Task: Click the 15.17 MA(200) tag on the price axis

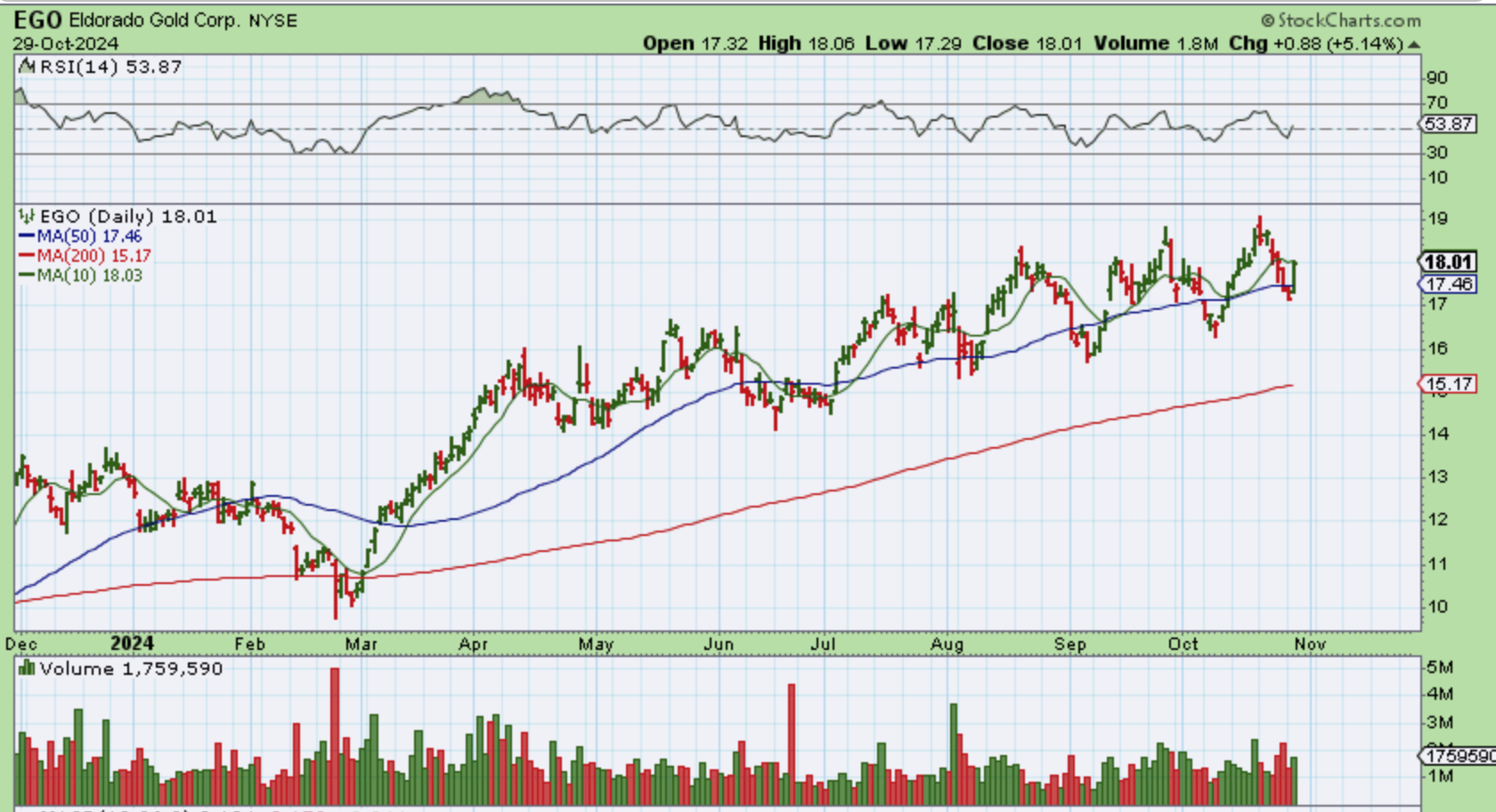Action: point(1448,384)
